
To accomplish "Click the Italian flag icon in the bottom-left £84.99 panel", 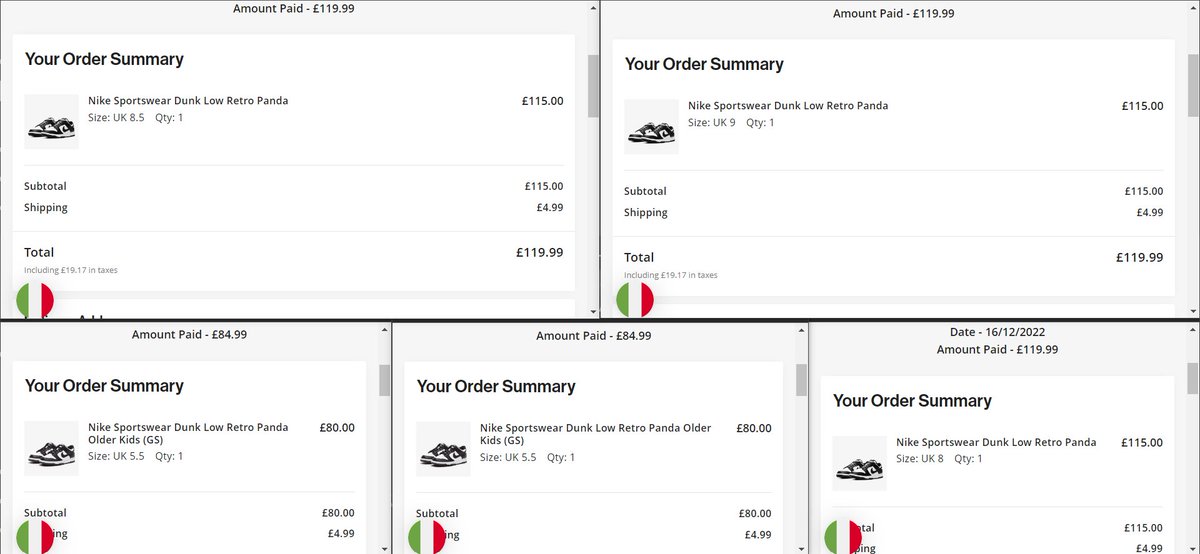I will (x=35, y=537).
